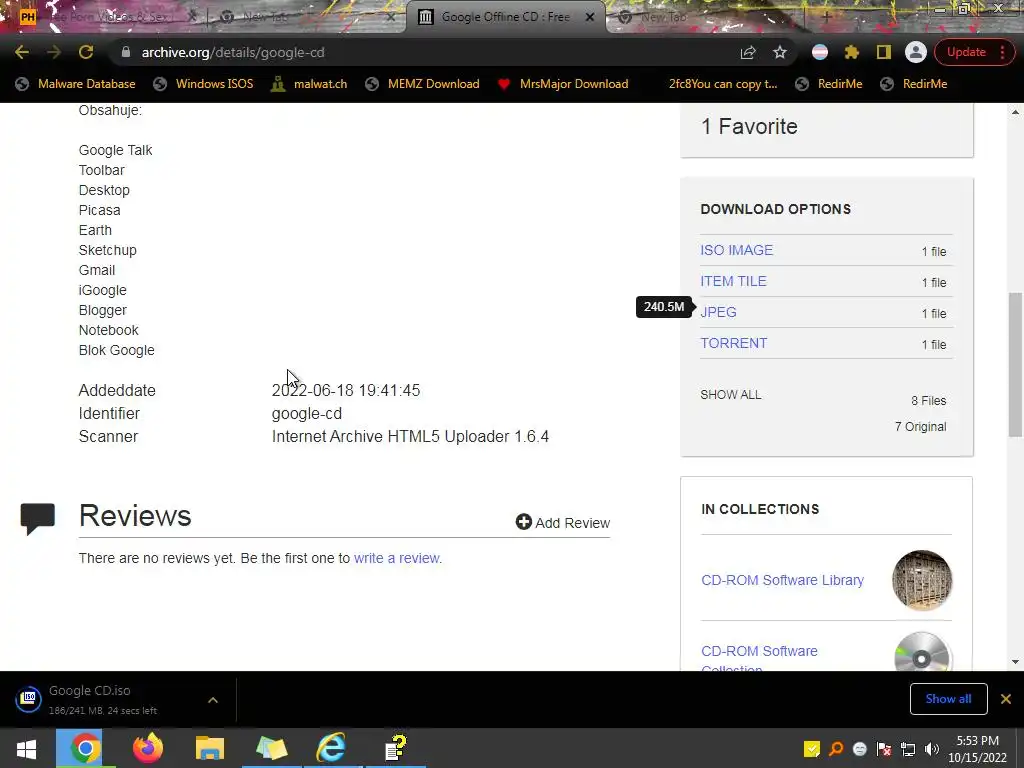This screenshot has height=768, width=1024.
Task: Click the 1 Favorite text
Action: coord(749,126)
